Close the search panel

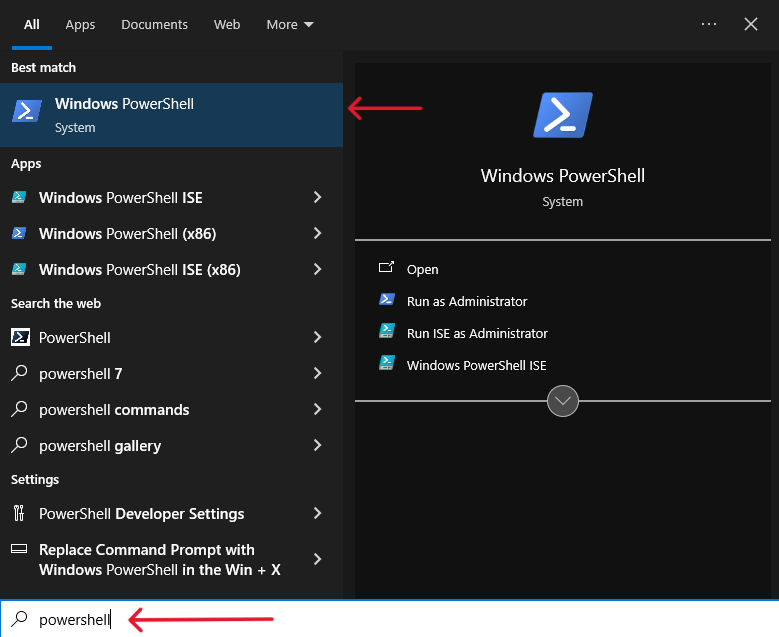(751, 24)
